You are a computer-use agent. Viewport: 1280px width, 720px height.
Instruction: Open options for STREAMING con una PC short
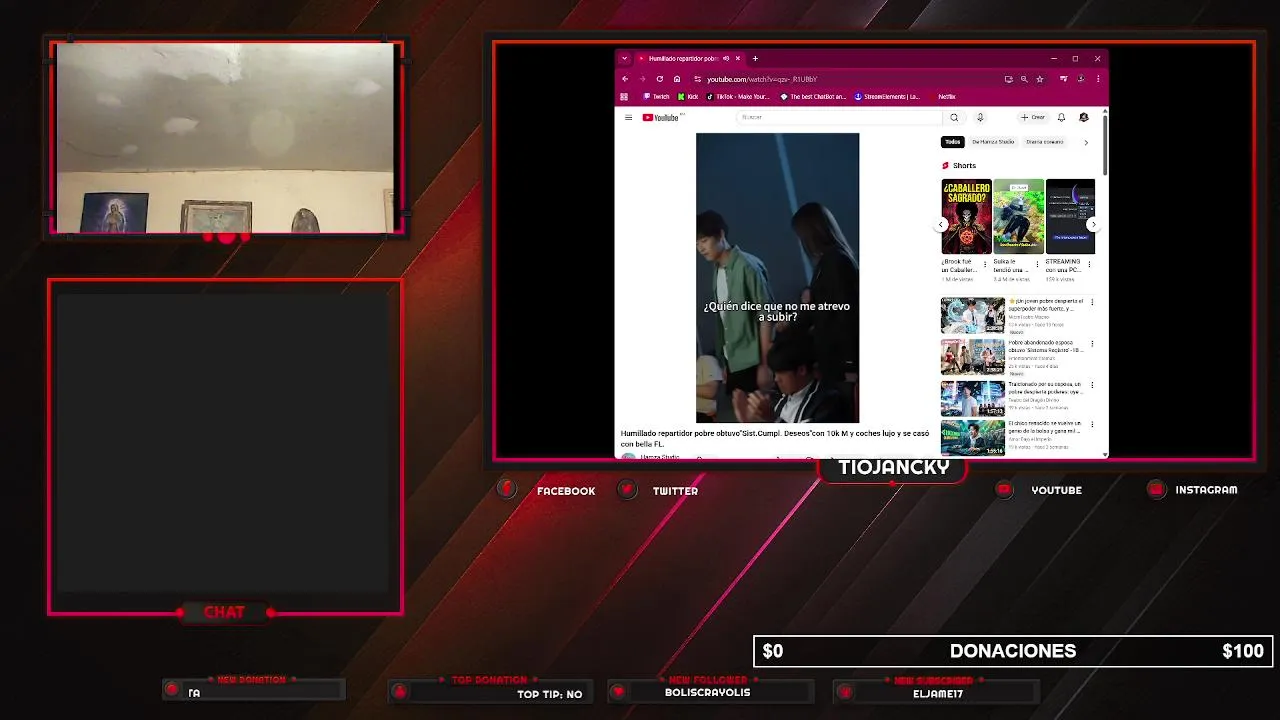[1089, 265]
